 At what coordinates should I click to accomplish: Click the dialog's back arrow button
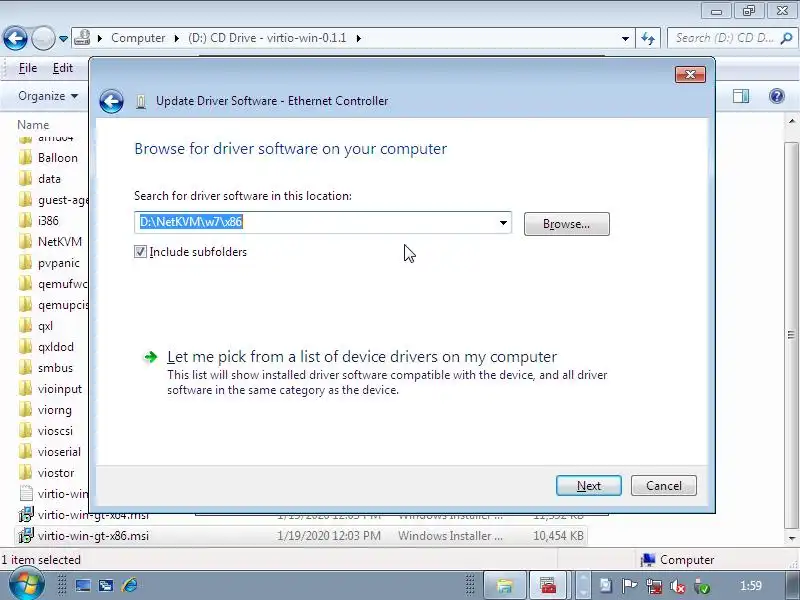click(x=111, y=101)
